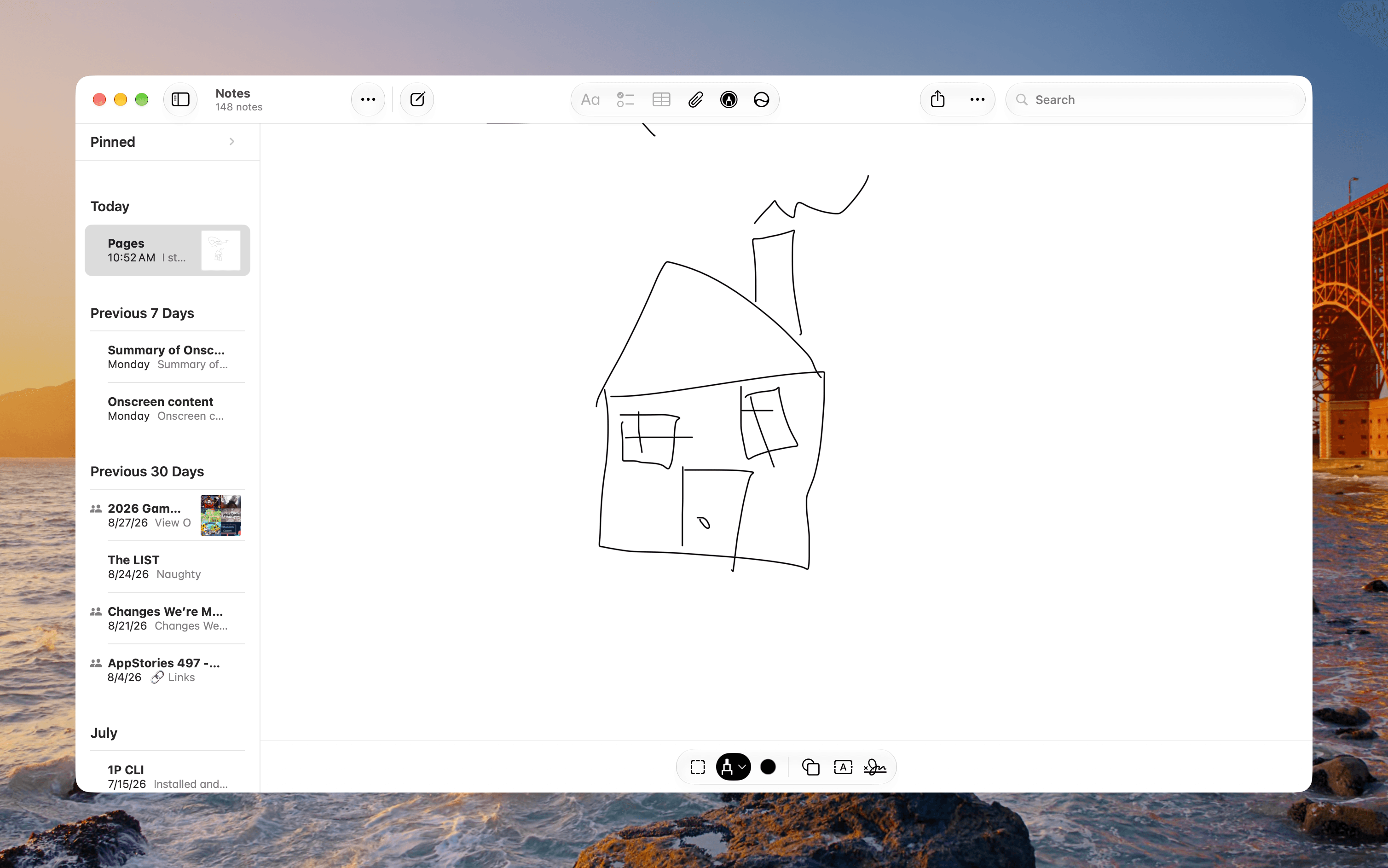Screen dimensions: 1388x868
Task: Create a new note with compose icon
Action: [417, 99]
